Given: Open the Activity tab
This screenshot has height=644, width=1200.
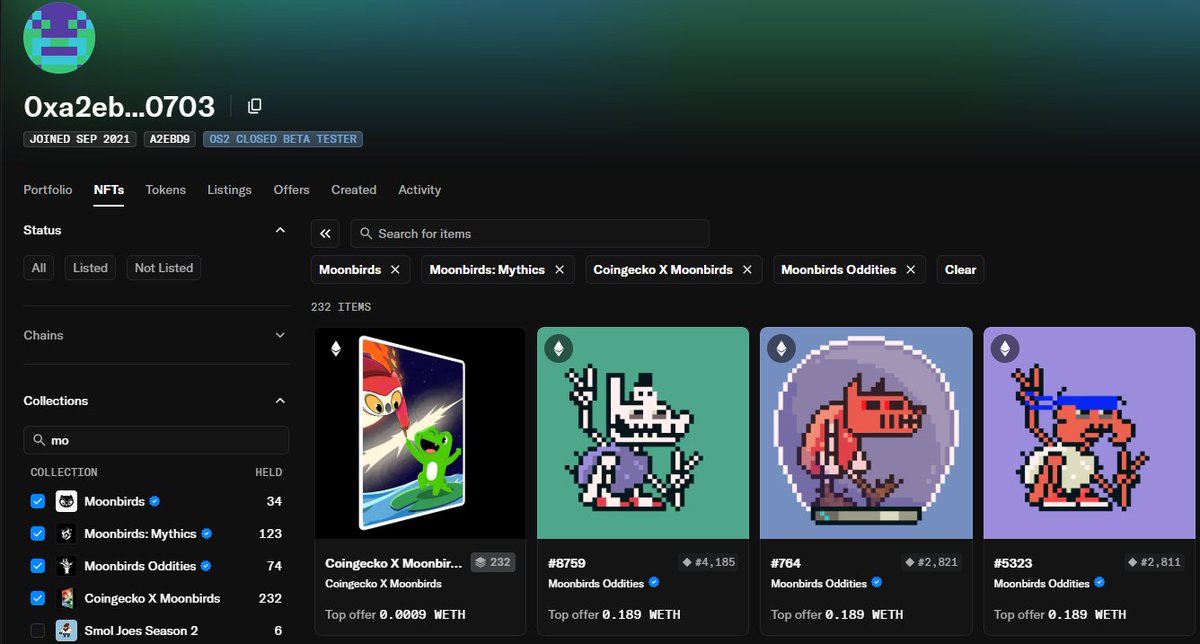Looking at the screenshot, I should [420, 190].
